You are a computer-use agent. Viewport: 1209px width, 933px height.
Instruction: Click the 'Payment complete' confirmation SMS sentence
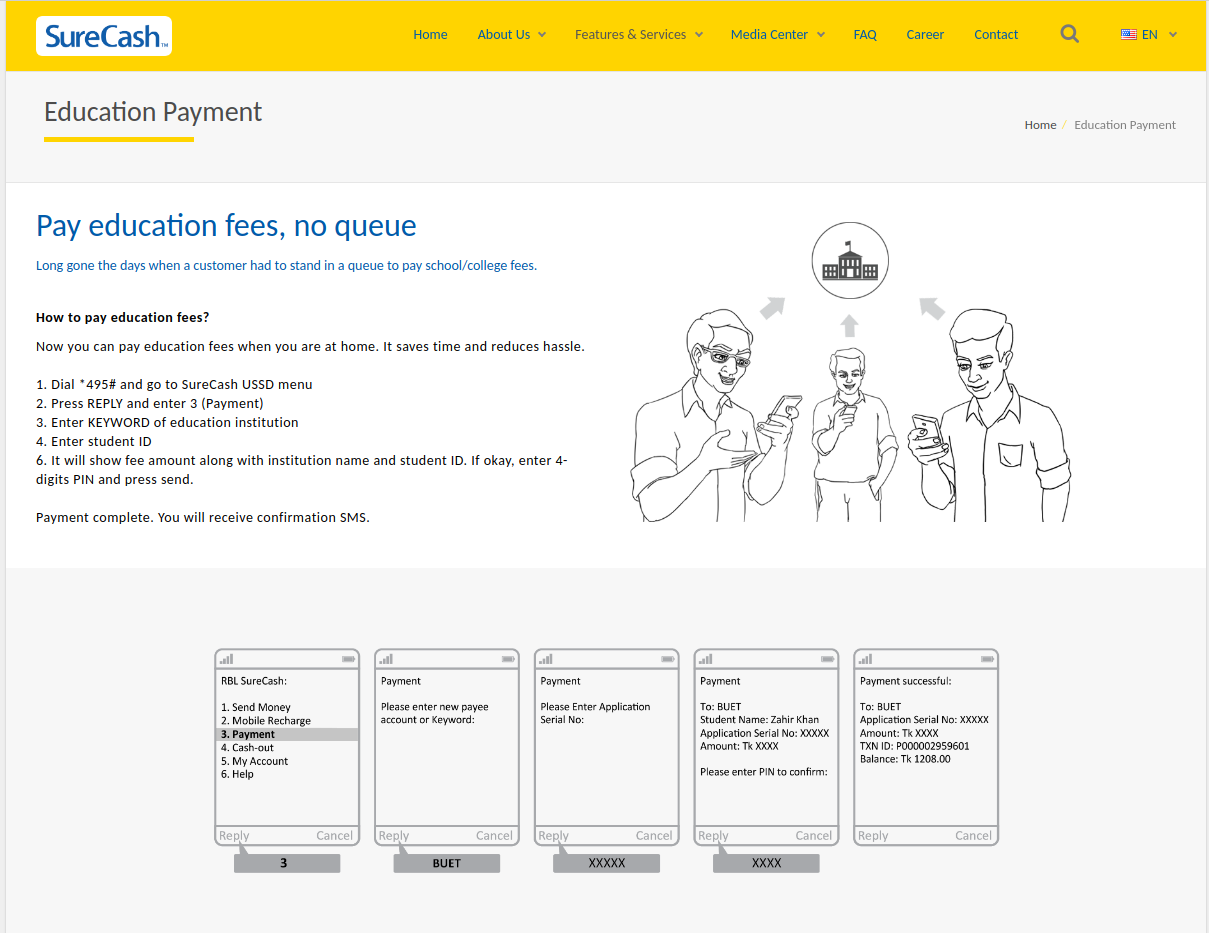pos(203,517)
